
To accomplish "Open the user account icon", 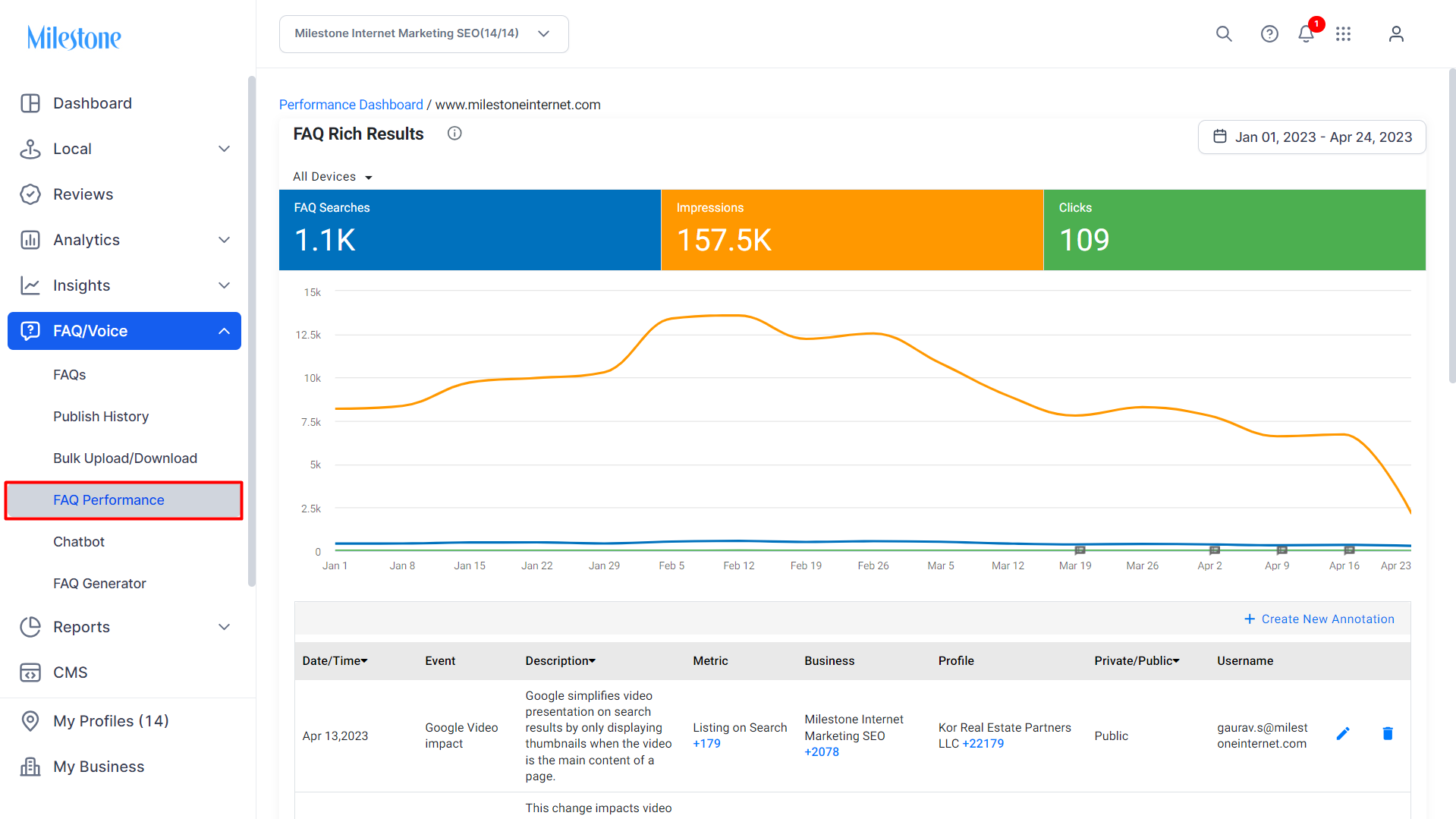I will pyautogui.click(x=1396, y=34).
